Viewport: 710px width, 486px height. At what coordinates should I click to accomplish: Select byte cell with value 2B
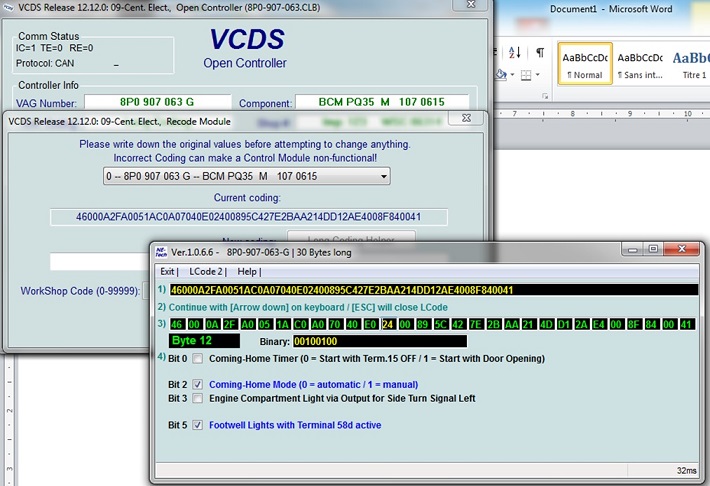(494, 324)
